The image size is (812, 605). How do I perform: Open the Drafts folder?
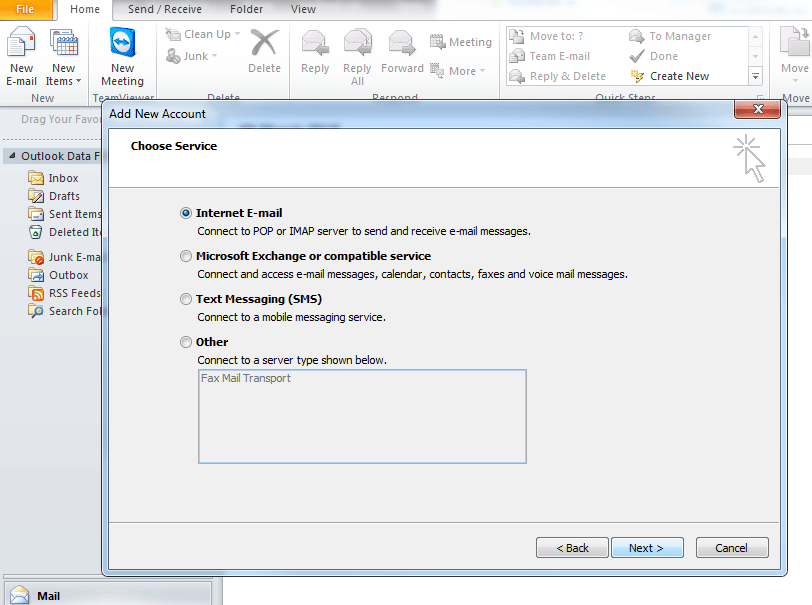[54, 196]
